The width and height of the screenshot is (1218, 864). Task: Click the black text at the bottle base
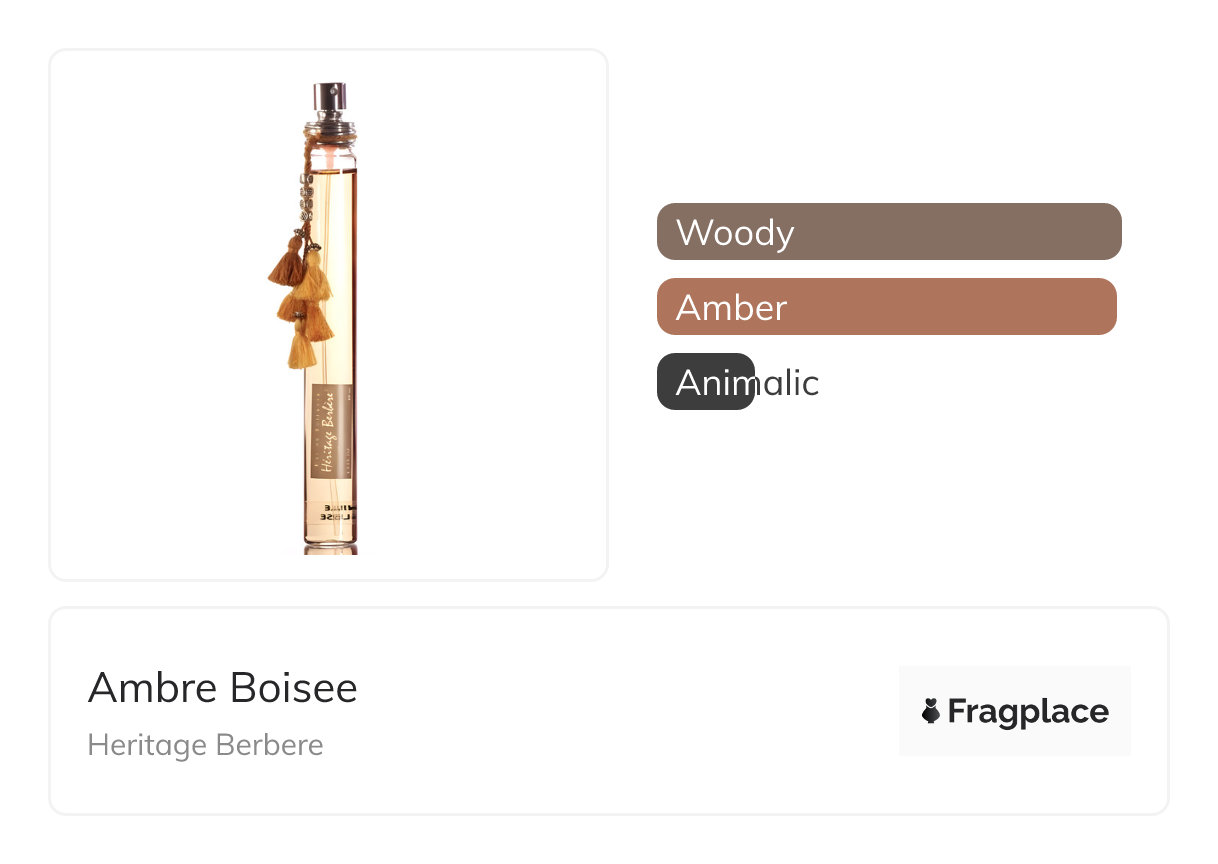[x=333, y=514]
